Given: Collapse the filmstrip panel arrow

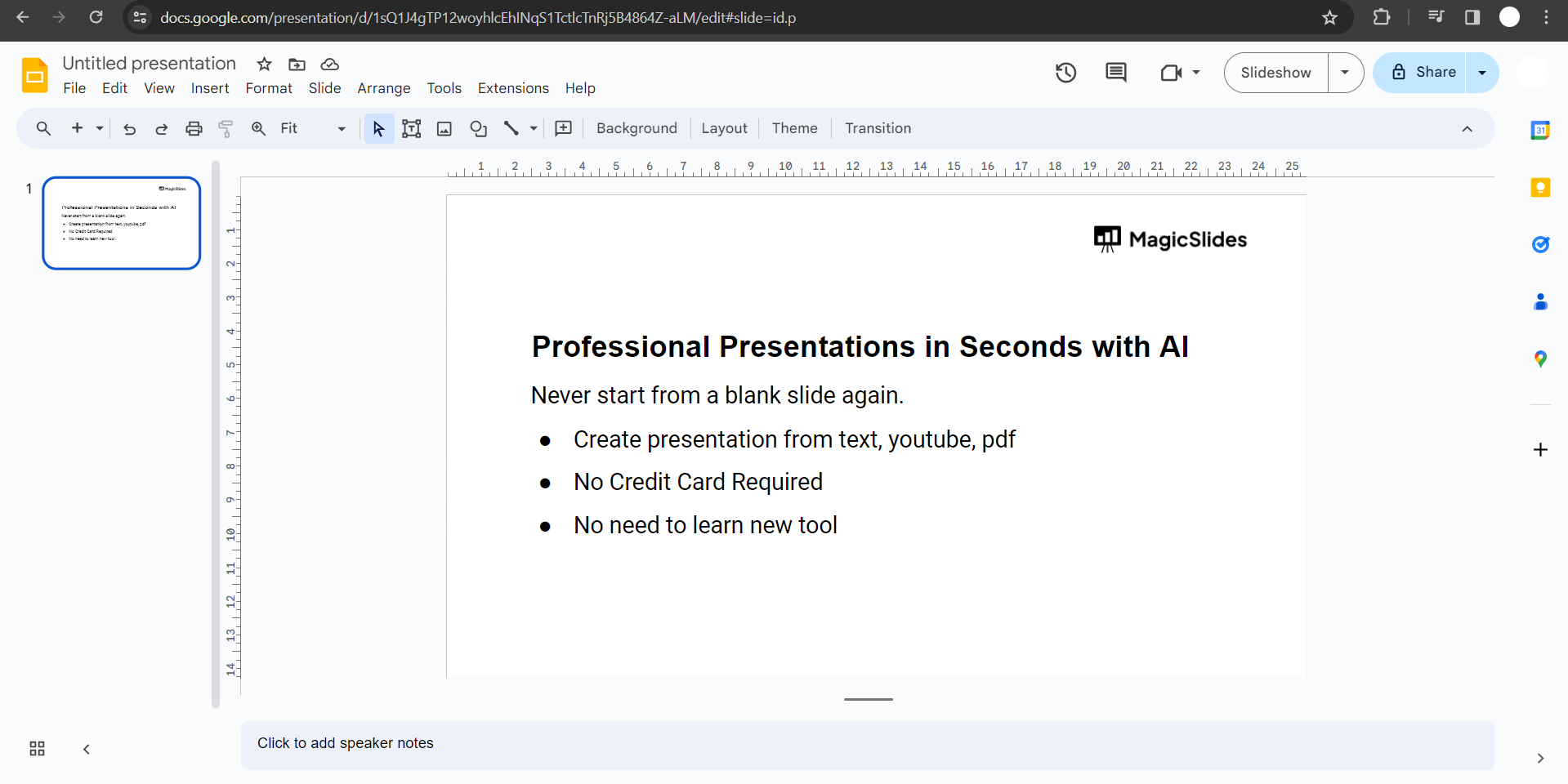Looking at the screenshot, I should [87, 749].
